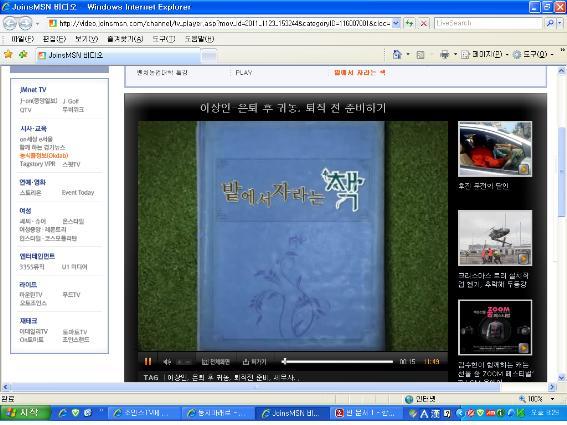567x425 pixels.
Task: Click the Stop loading X icon
Action: pyautogui.click(x=423, y=24)
